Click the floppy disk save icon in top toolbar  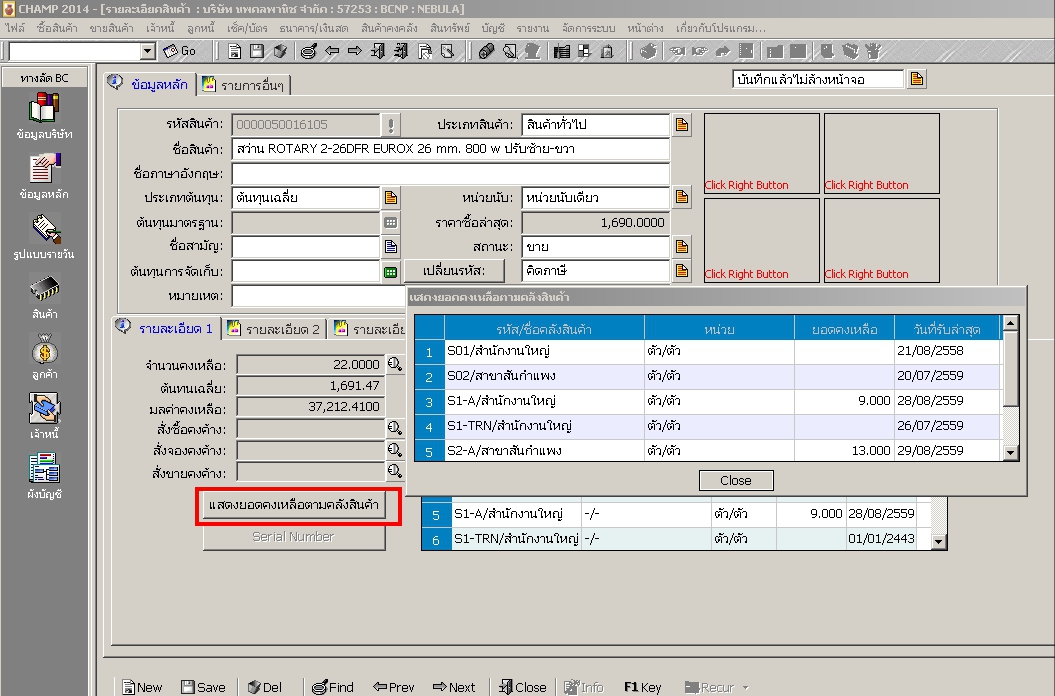click(x=257, y=51)
